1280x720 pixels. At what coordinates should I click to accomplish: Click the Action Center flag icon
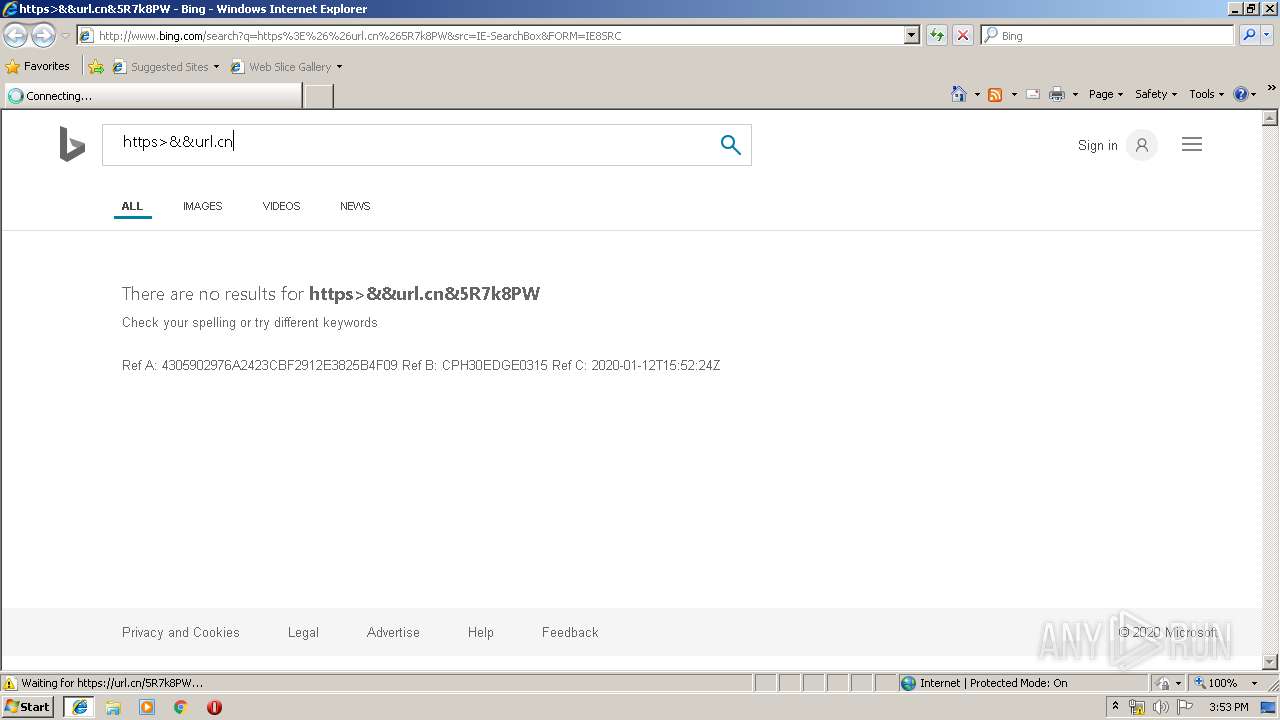[1185, 707]
